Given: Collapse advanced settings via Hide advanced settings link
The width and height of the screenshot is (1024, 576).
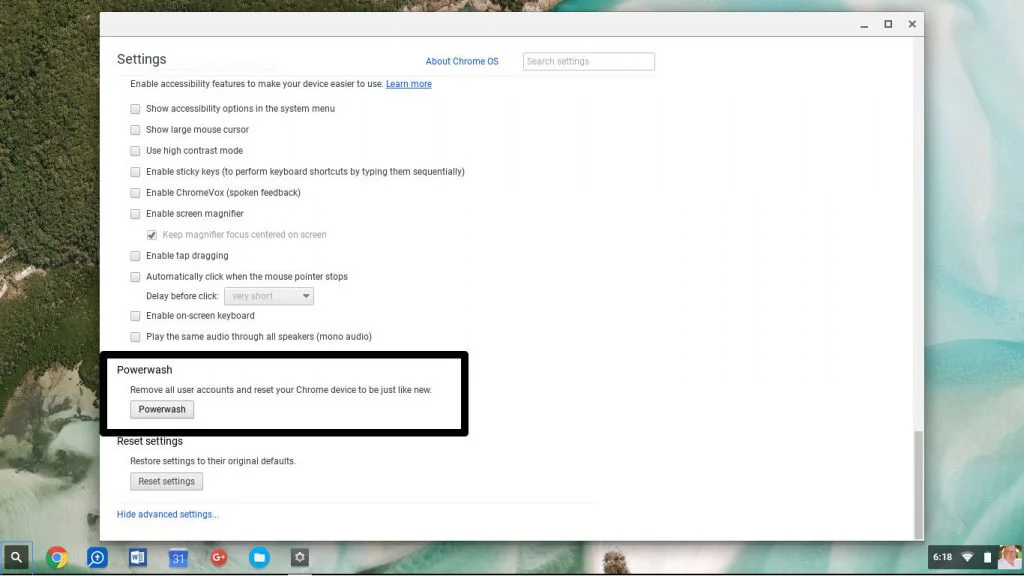Looking at the screenshot, I should tap(167, 514).
